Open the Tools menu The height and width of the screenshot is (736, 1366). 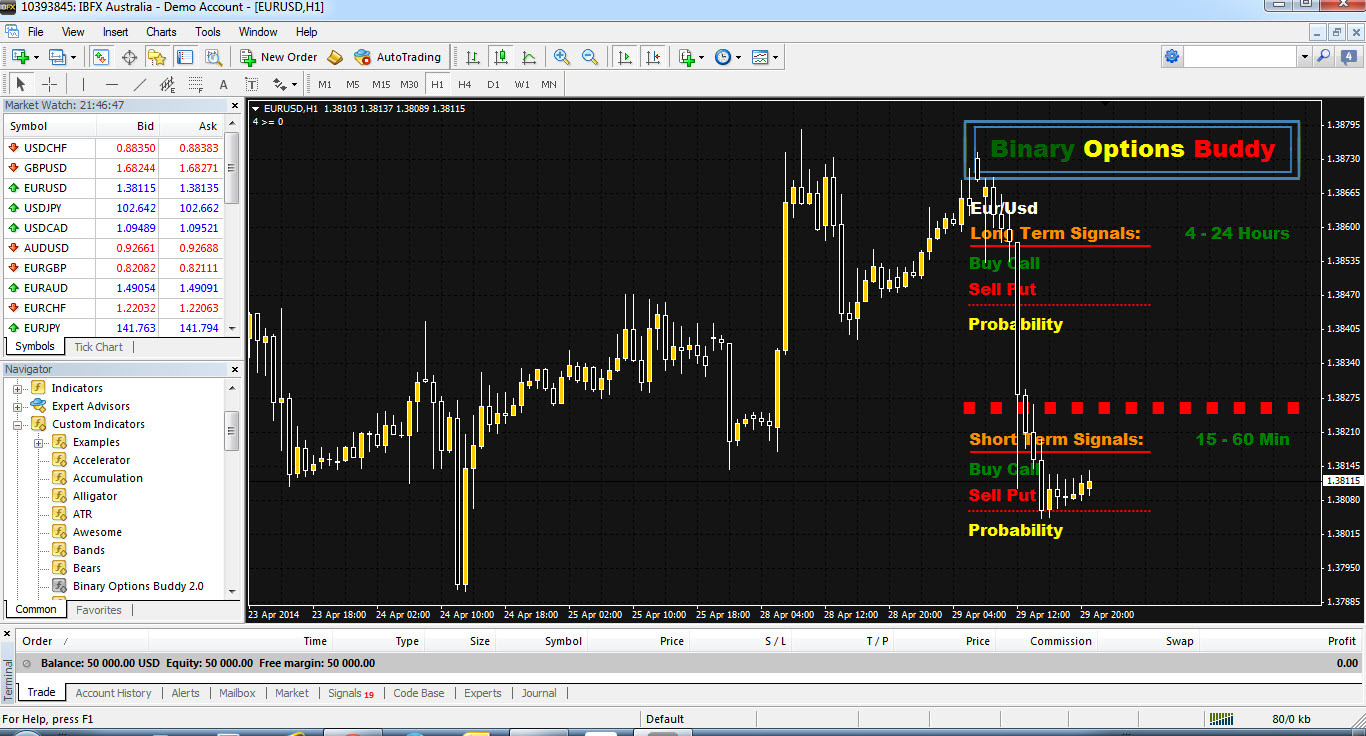pyautogui.click(x=208, y=32)
